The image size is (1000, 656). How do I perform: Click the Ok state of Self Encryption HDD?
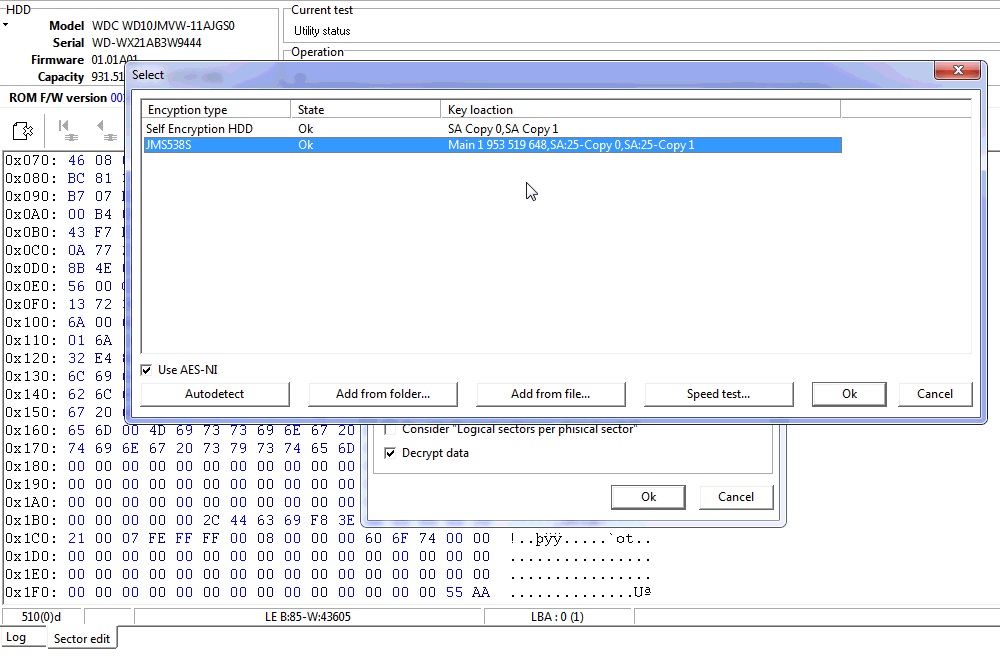(x=305, y=129)
